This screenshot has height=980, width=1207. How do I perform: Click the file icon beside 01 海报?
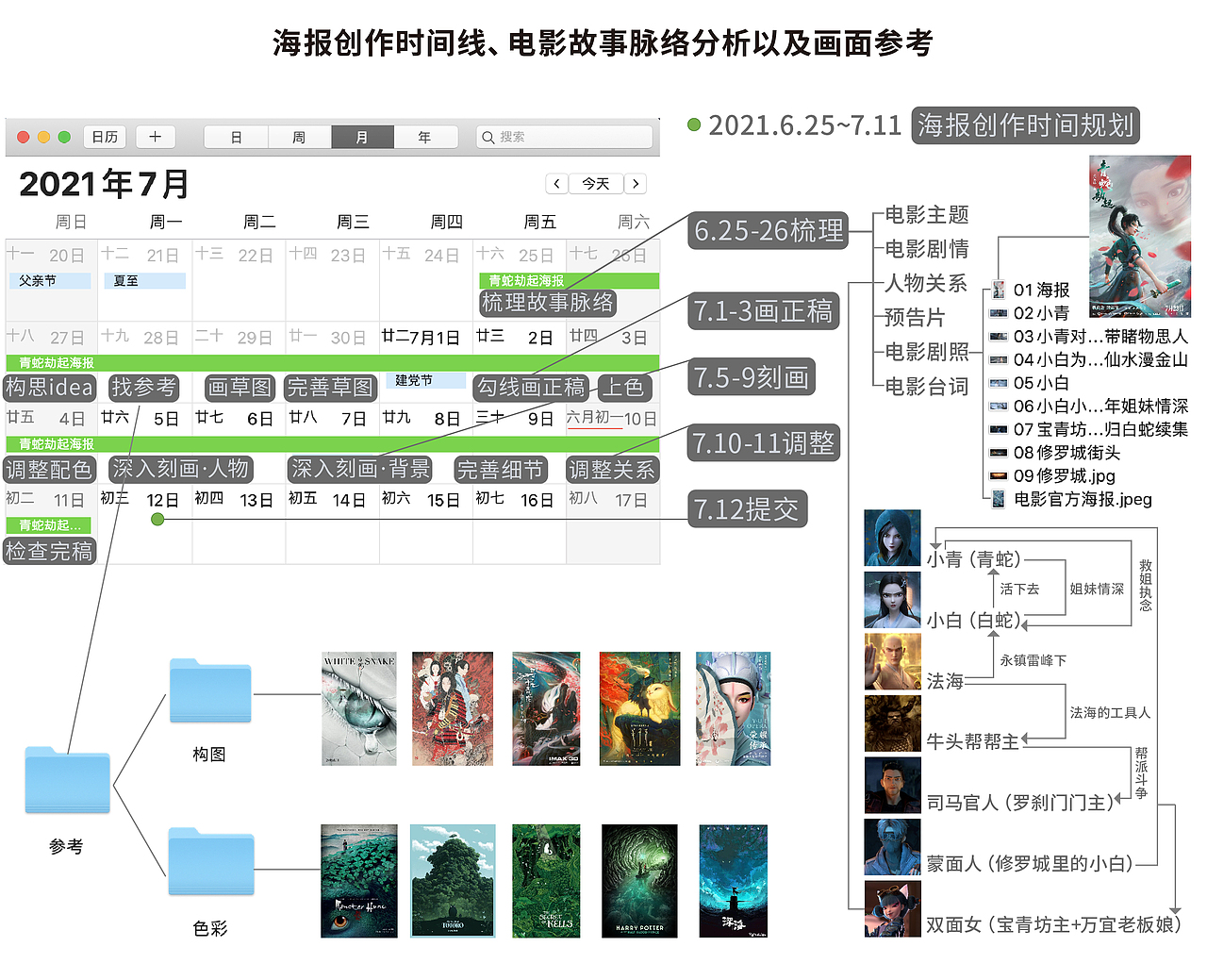pos(998,290)
